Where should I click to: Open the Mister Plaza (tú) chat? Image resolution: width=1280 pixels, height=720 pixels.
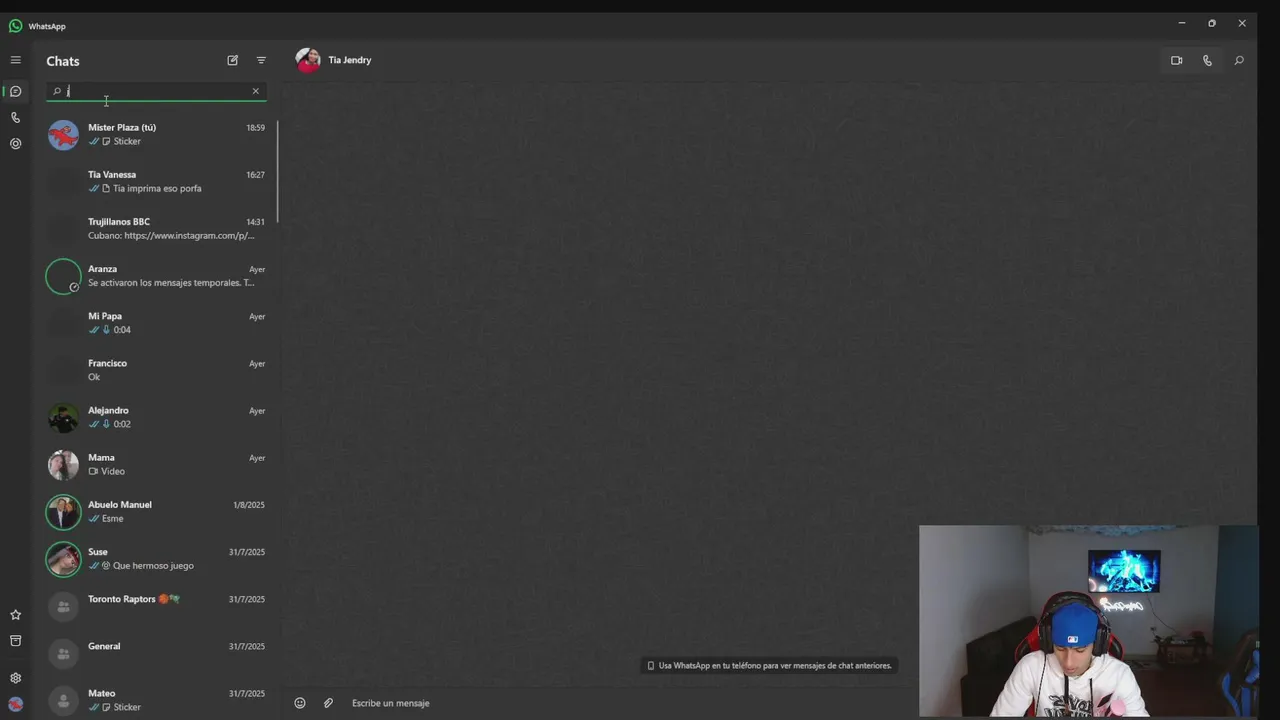point(156,134)
